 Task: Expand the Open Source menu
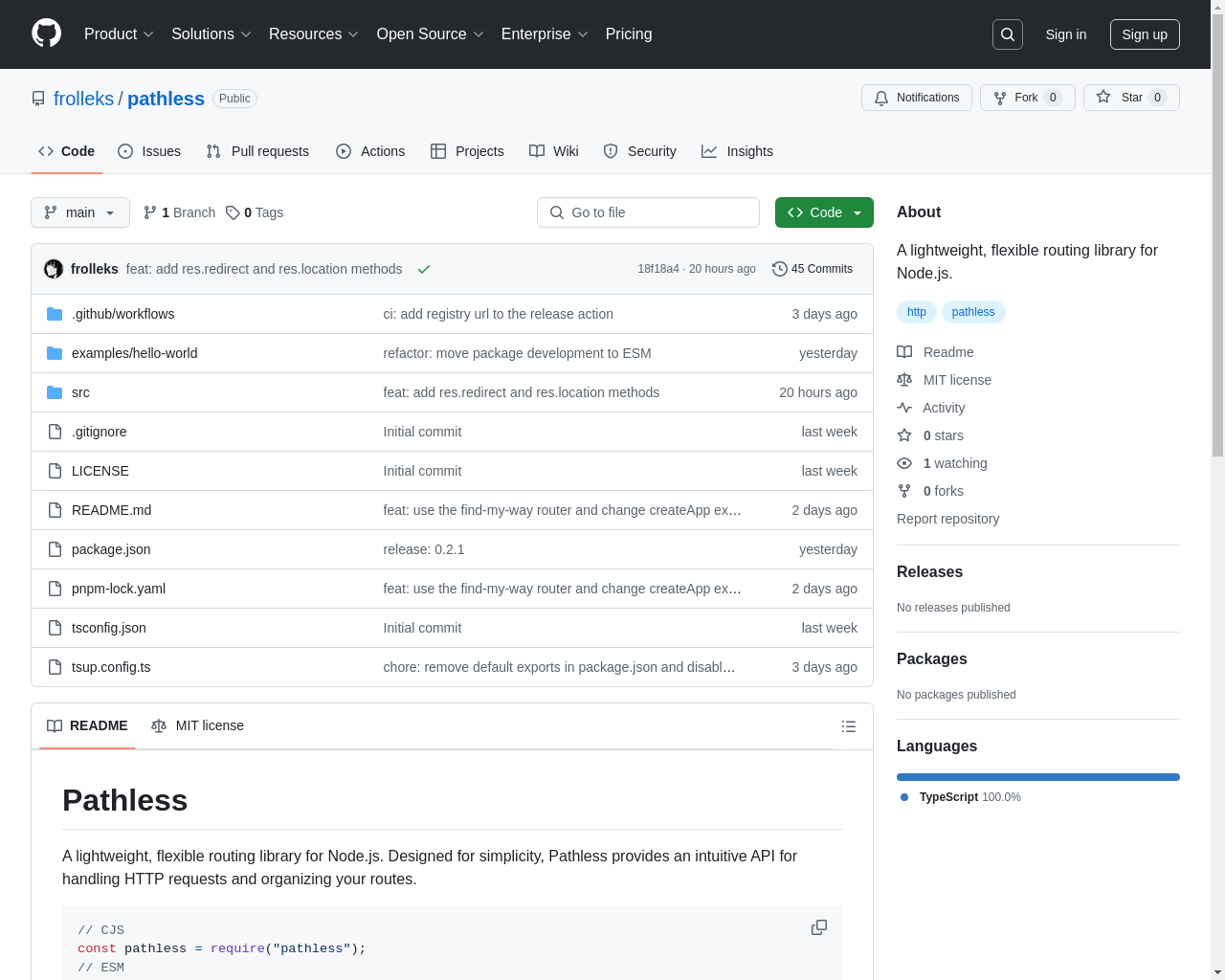(x=431, y=34)
